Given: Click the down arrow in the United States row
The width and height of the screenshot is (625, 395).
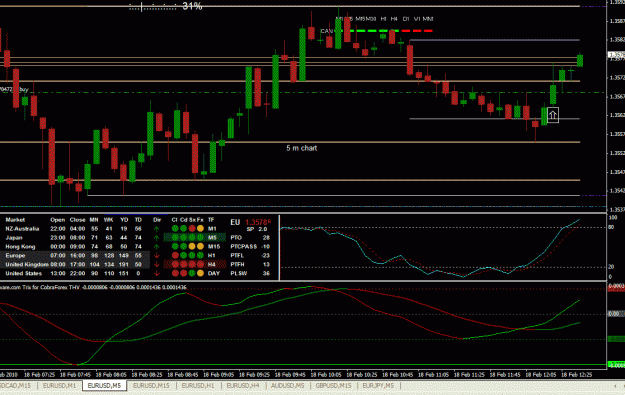Looking at the screenshot, I should [x=156, y=273].
